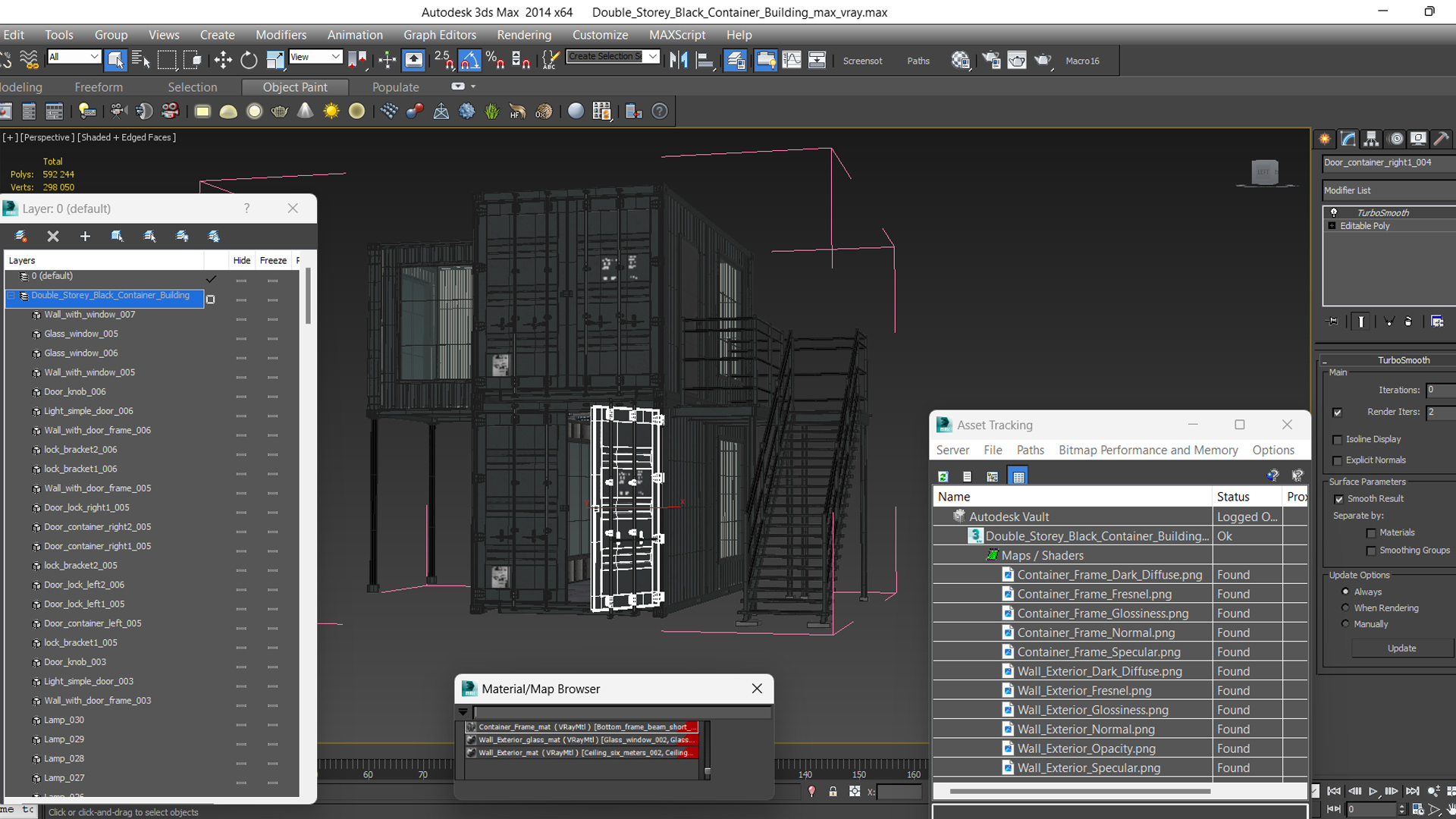Click the Screensot toolbar button

point(862,61)
